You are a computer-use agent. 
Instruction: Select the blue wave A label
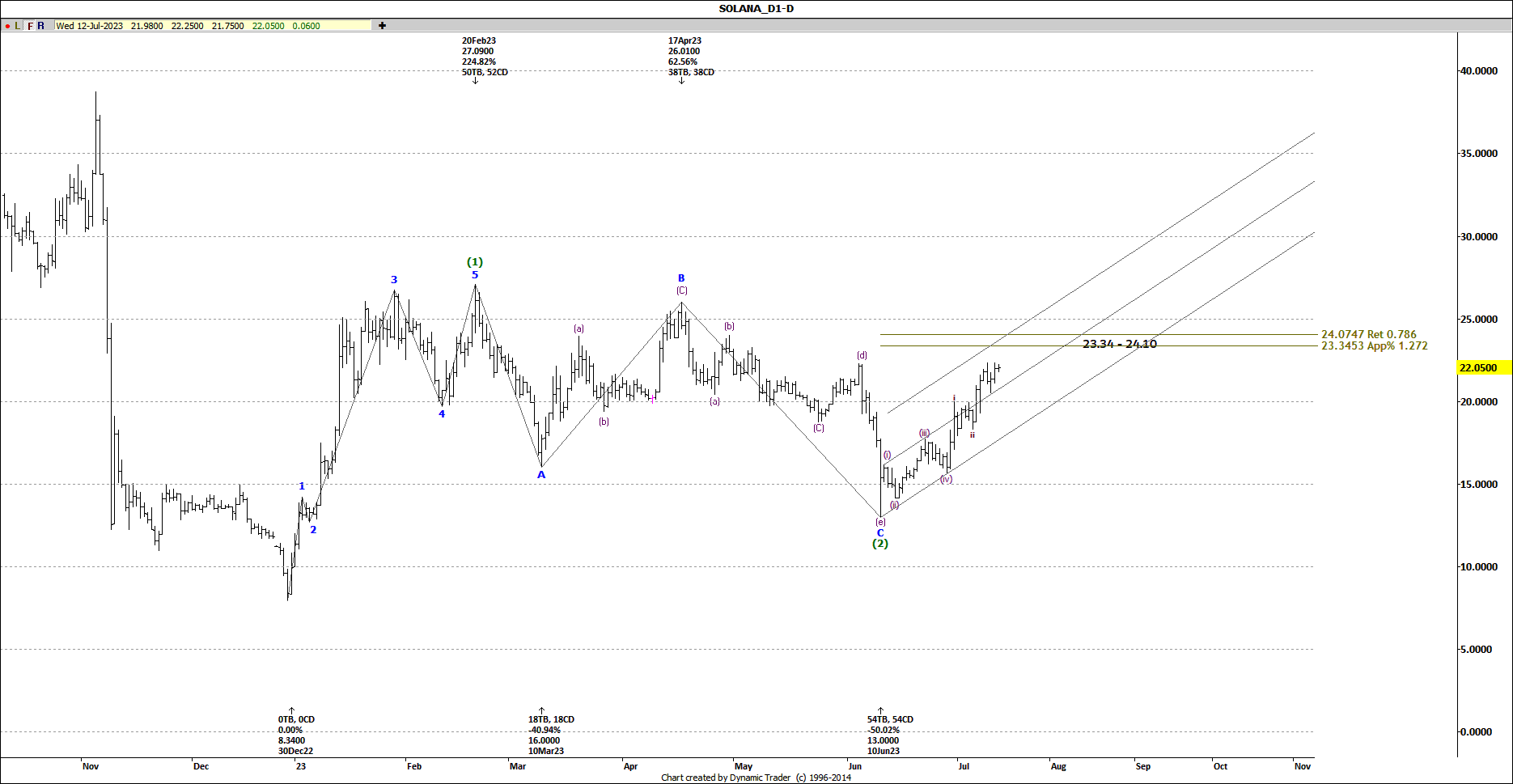(541, 475)
